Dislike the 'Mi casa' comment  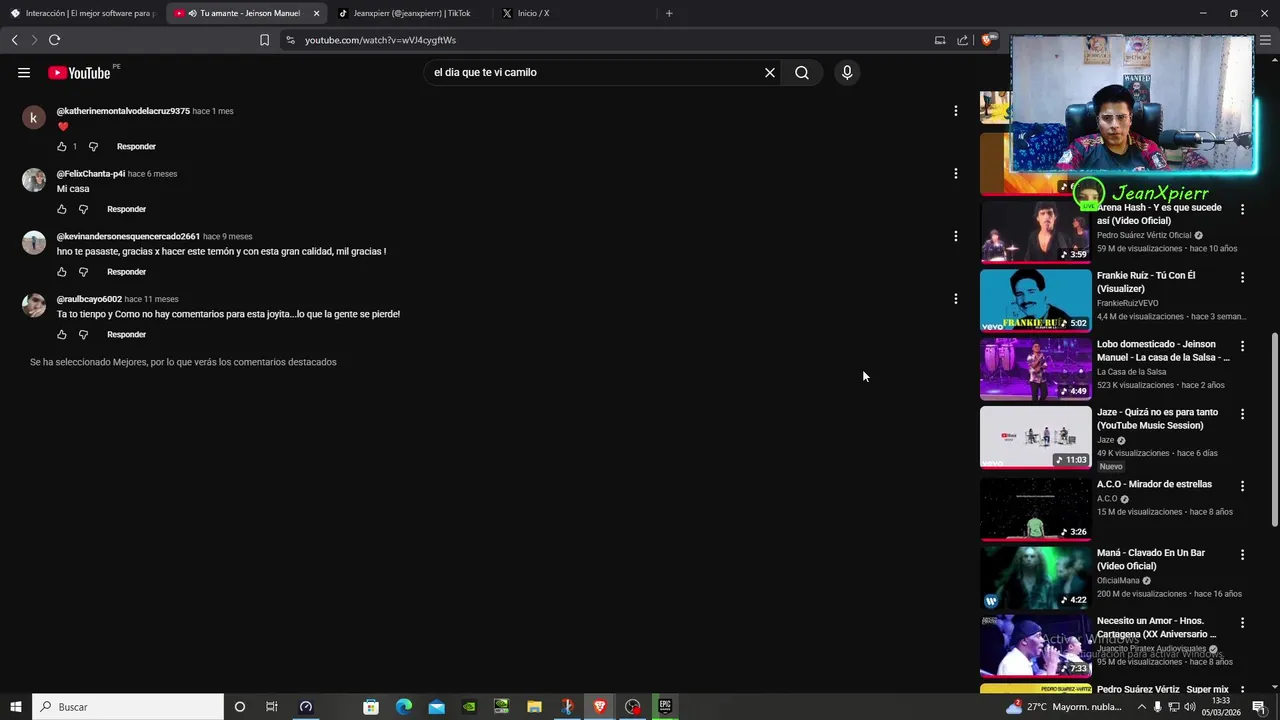point(83,209)
